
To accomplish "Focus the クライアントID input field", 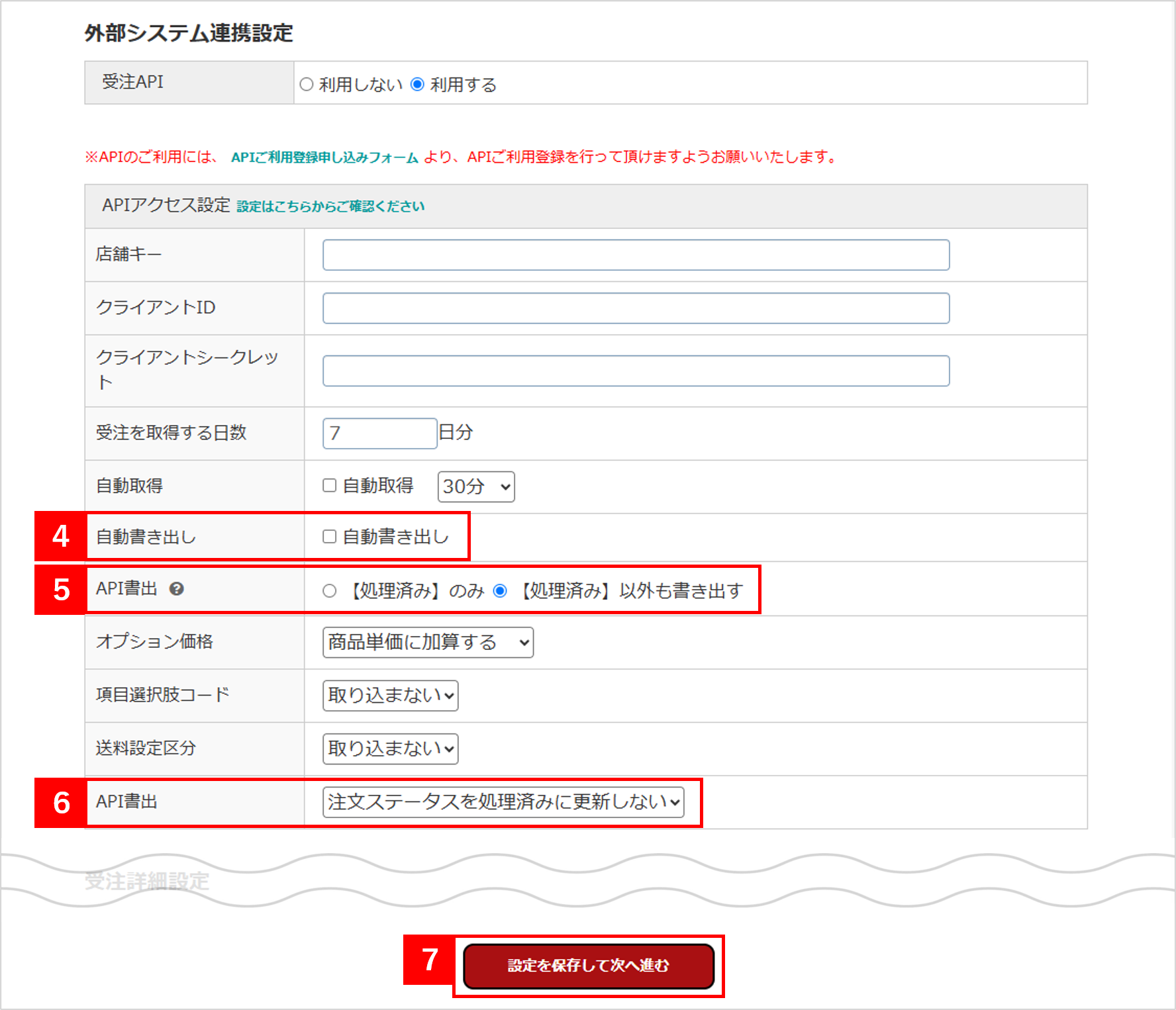I will point(636,308).
